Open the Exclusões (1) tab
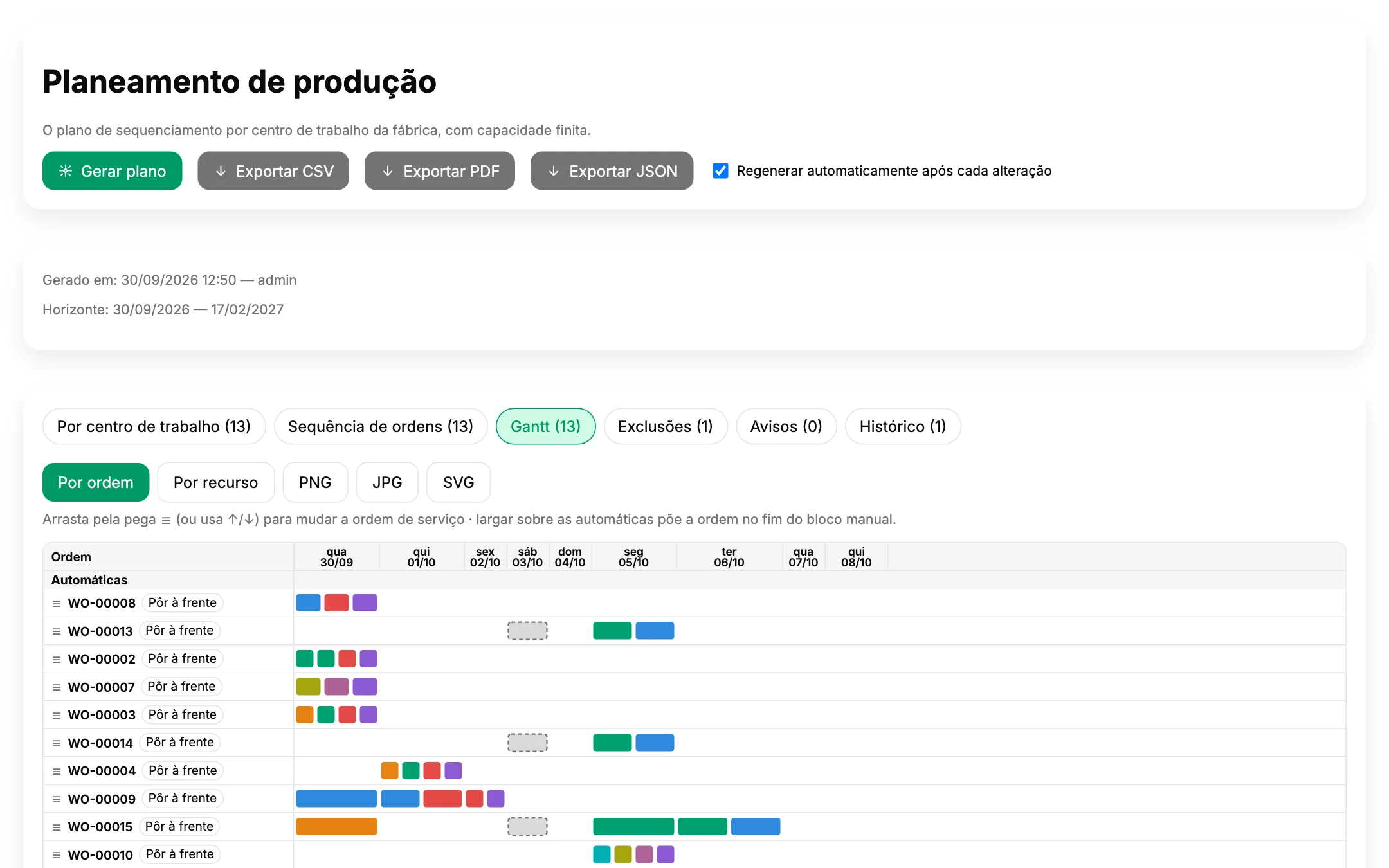 (666, 426)
